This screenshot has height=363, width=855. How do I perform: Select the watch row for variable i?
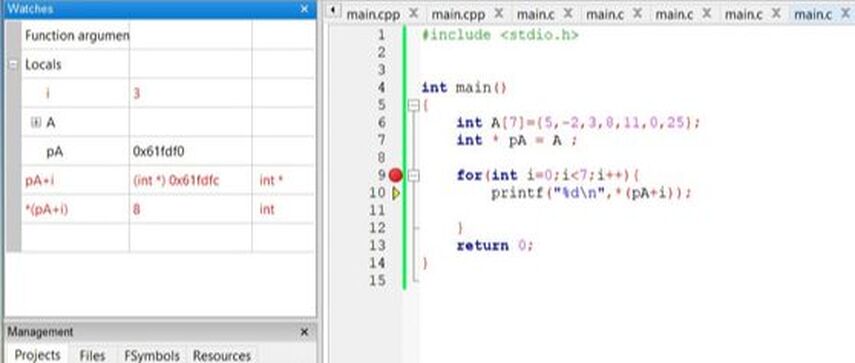point(167,94)
